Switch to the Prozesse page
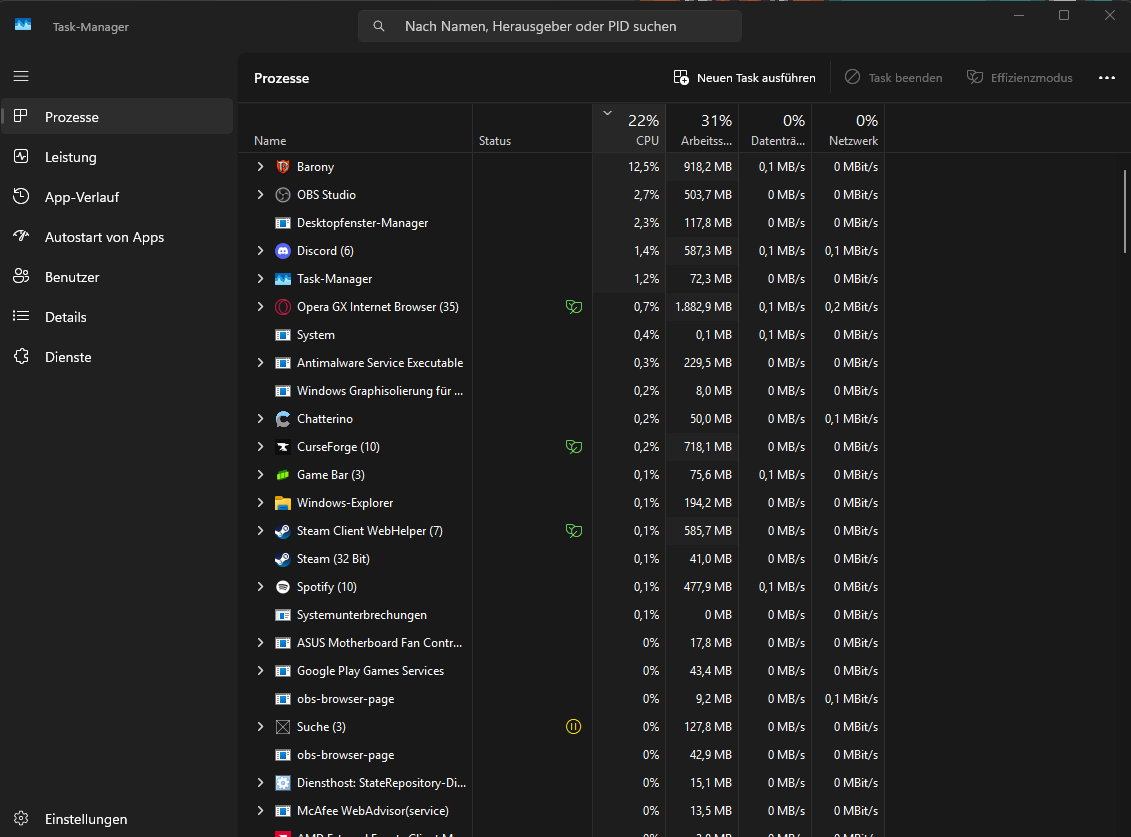 click(118, 117)
